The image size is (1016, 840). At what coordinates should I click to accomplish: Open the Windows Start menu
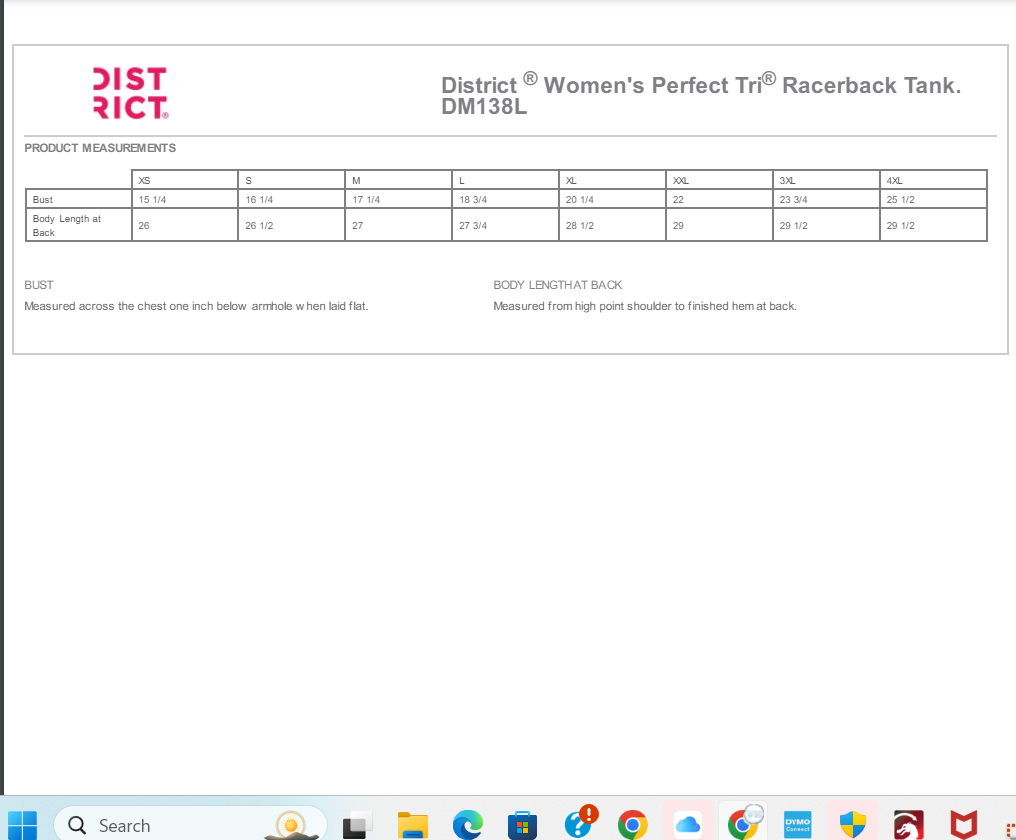(22, 825)
